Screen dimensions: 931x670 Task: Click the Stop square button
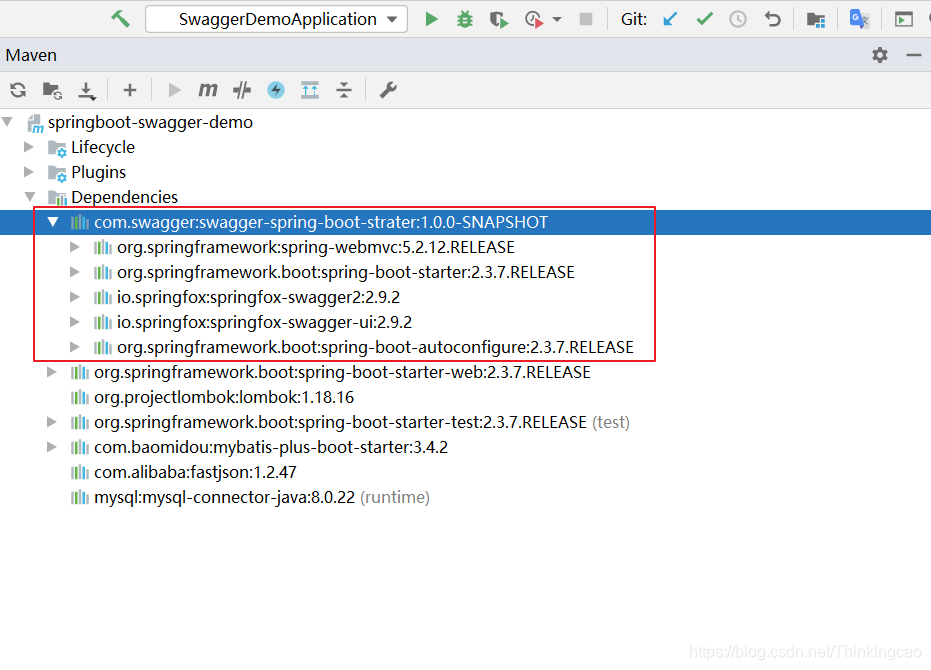click(x=586, y=20)
